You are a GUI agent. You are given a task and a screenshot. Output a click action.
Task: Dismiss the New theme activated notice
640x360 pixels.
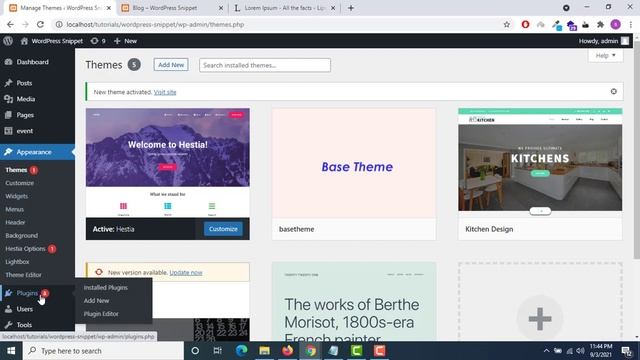[x=613, y=91]
